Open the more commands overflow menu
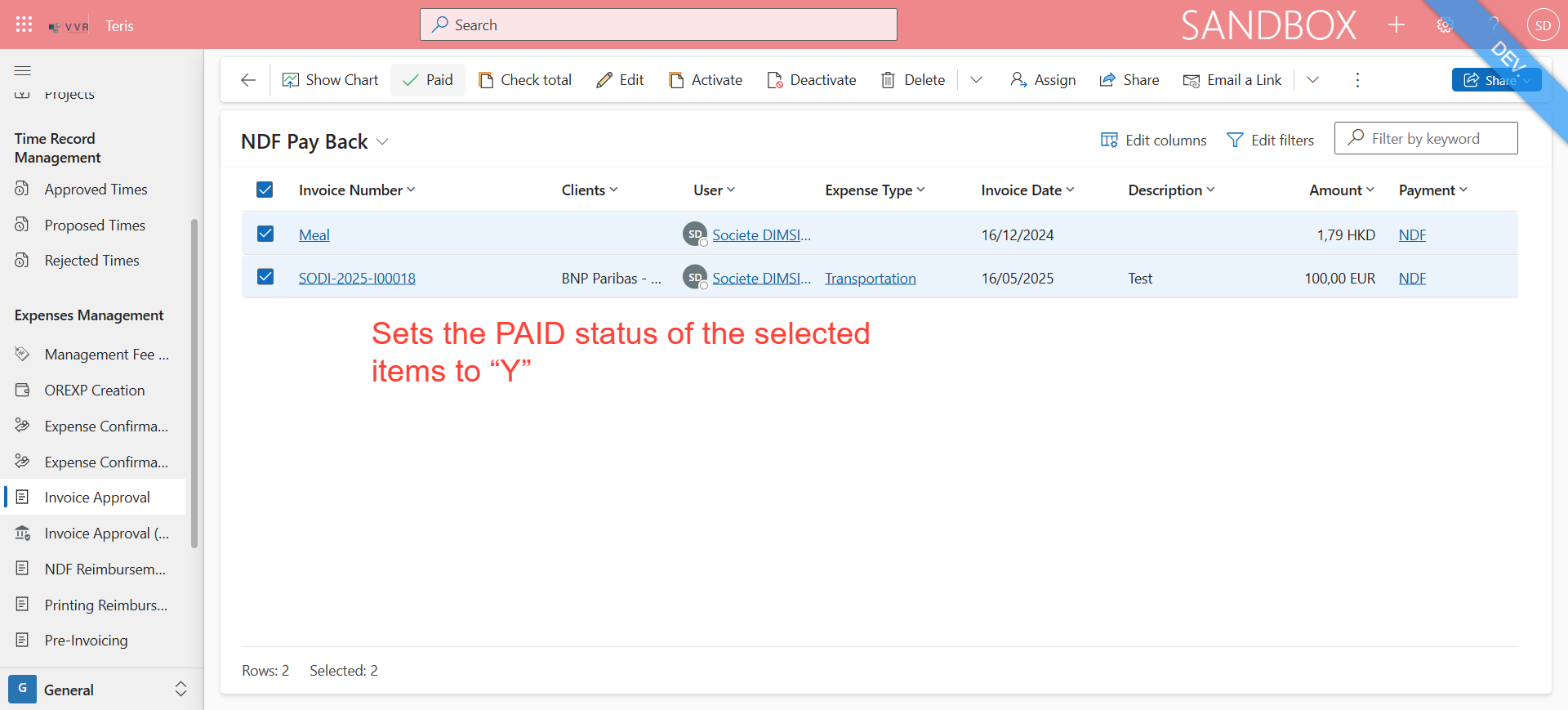The image size is (1568, 710). click(x=1357, y=80)
